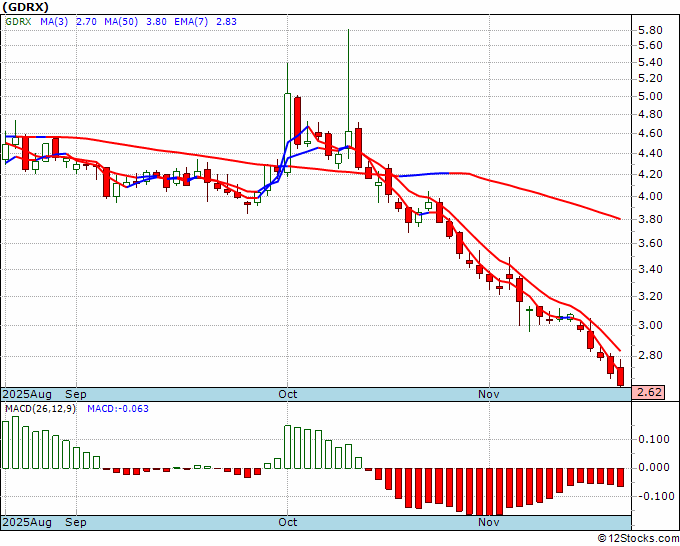Click Sep on the price chart date axis

point(76,394)
